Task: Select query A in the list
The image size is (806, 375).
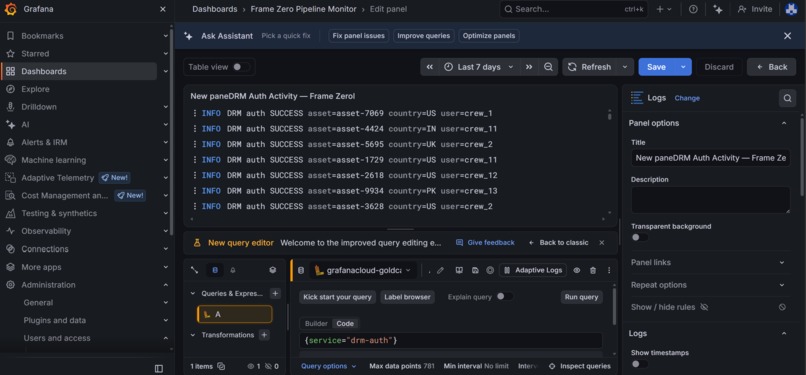Action: [234, 314]
